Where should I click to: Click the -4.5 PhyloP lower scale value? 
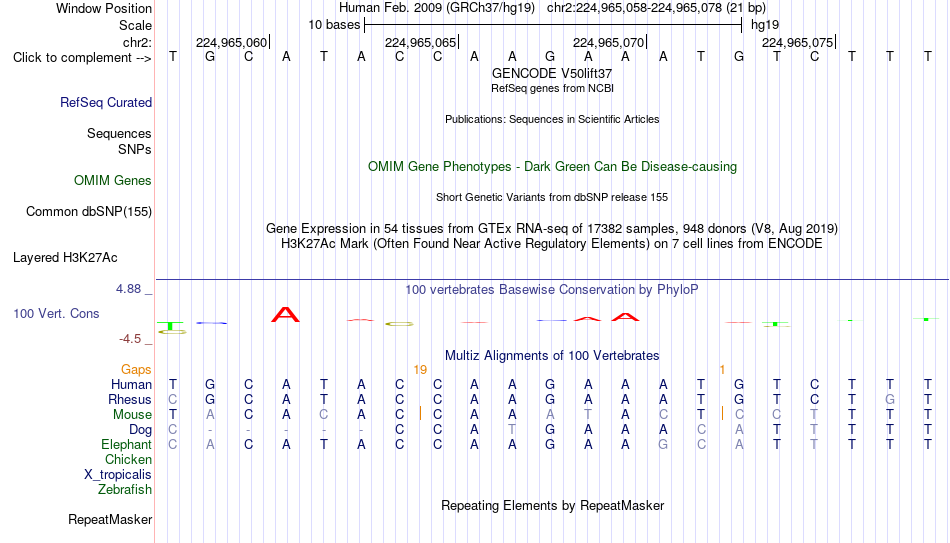pos(130,339)
